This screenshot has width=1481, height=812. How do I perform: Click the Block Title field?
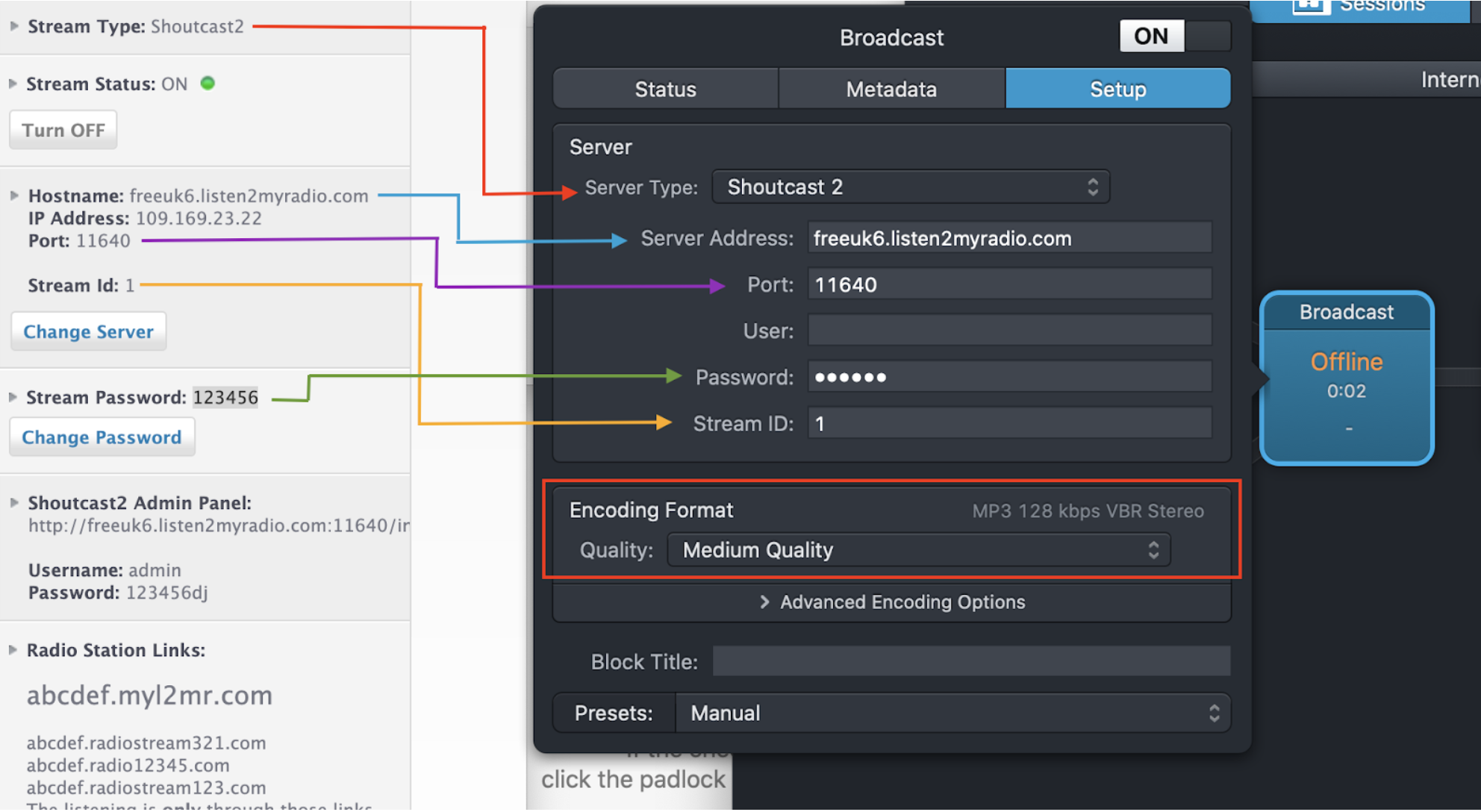pos(971,661)
